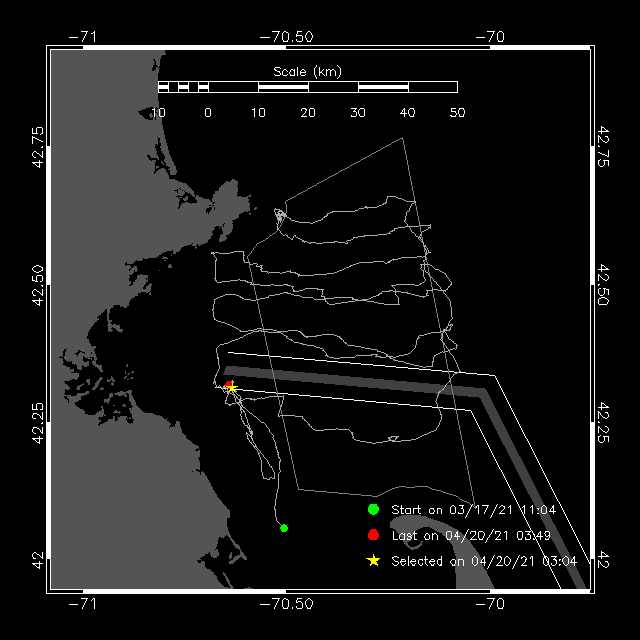Image resolution: width=640 pixels, height=640 pixels.
Task: Click the yellow selected-position star on map
Action: coord(232,387)
